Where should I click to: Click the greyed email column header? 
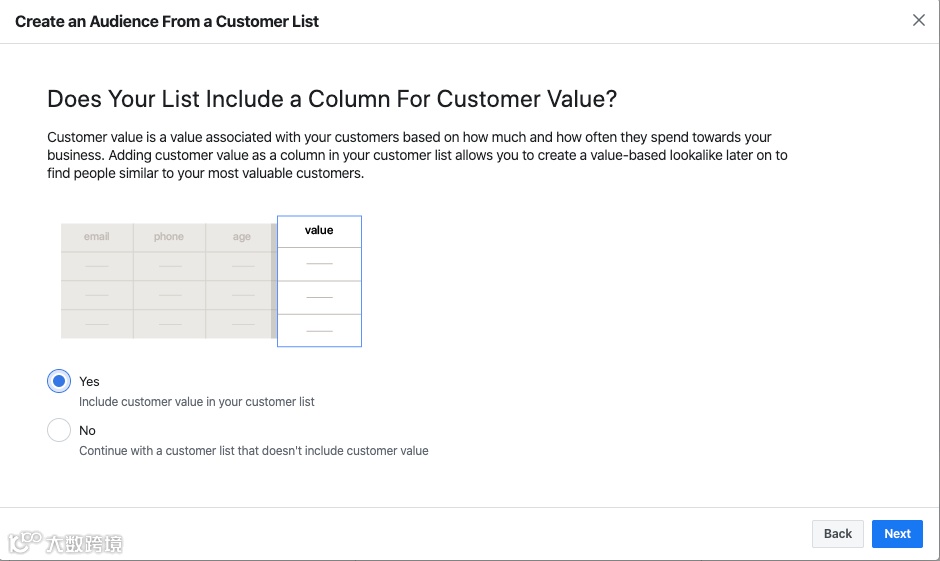[97, 237]
